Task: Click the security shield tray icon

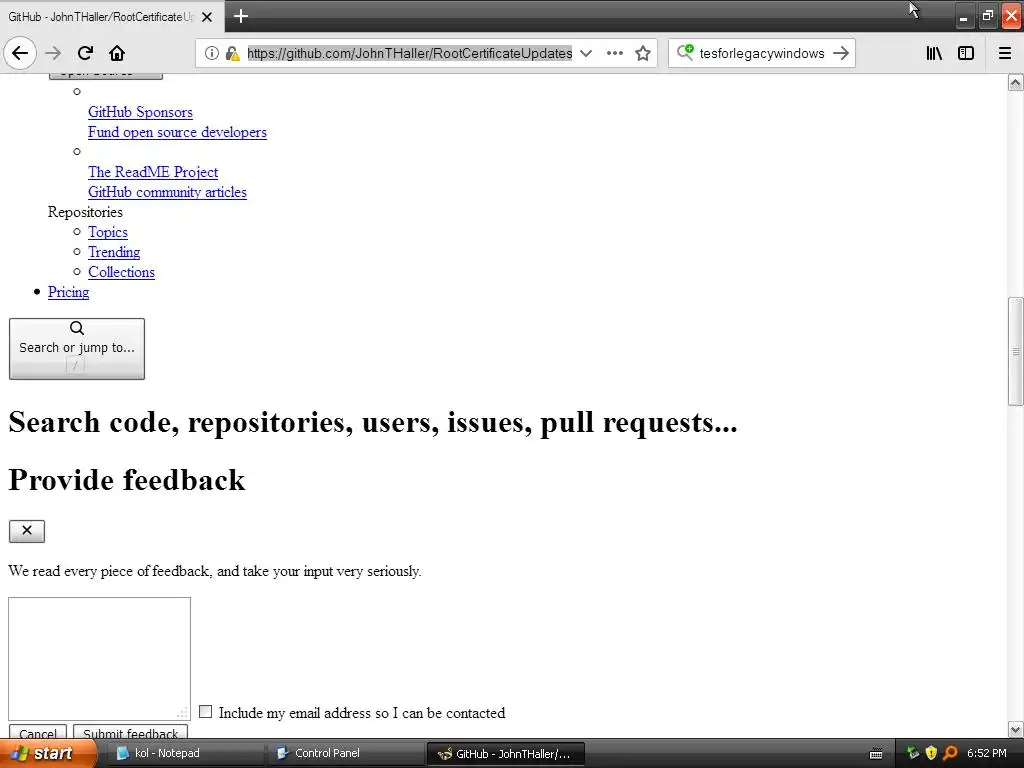Action: point(931,753)
